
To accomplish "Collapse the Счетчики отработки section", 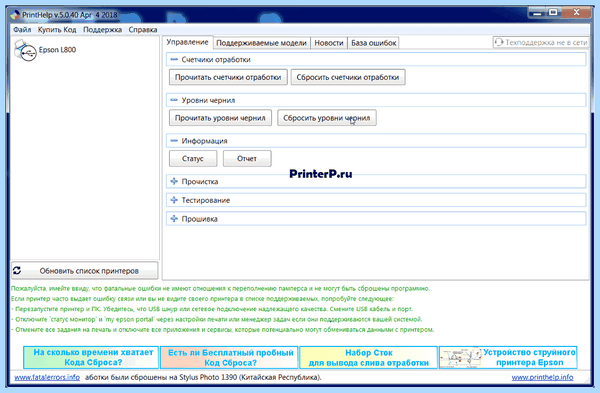I will tap(174, 59).
